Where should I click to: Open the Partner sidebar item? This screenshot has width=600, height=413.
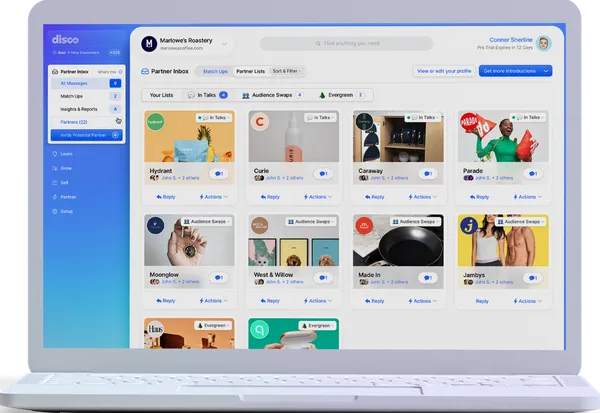(64, 197)
